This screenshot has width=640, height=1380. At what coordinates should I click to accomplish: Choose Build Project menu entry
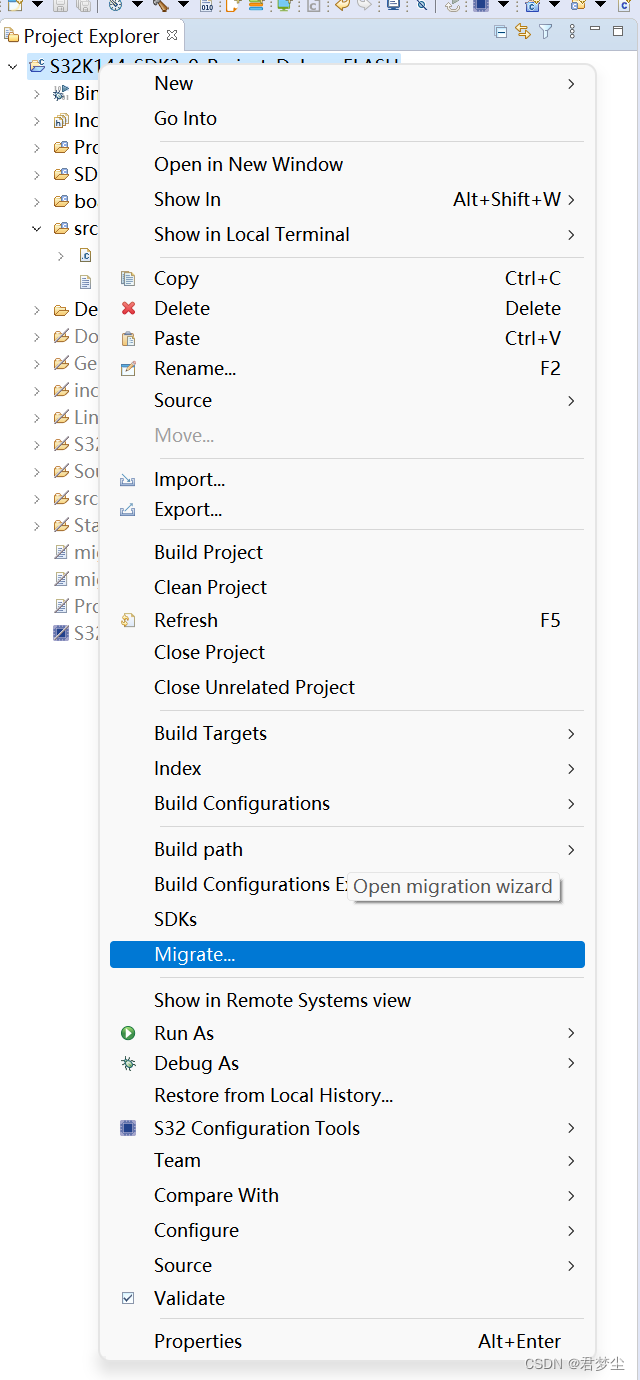pos(208,552)
